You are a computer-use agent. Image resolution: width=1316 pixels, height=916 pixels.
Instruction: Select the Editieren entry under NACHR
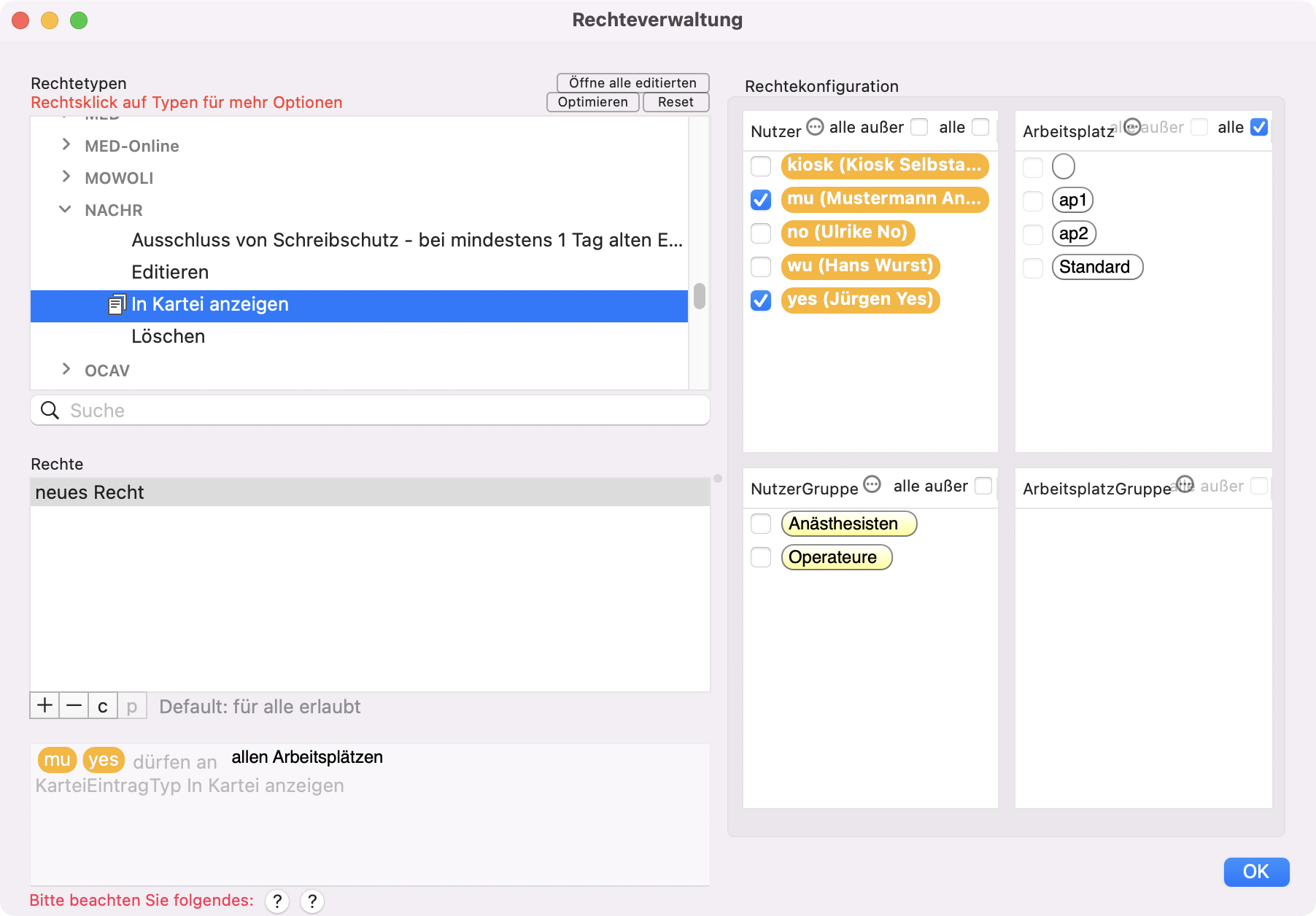click(x=359, y=272)
